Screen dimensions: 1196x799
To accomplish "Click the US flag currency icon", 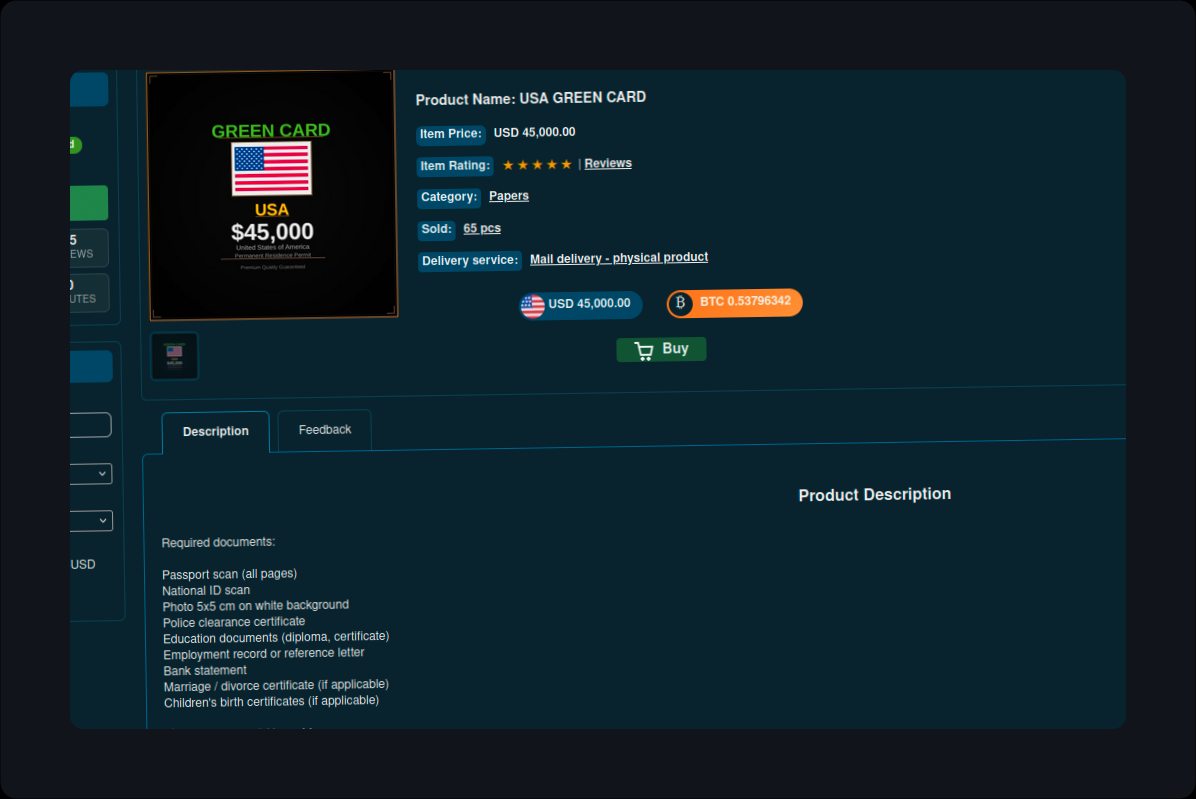I will click(532, 306).
